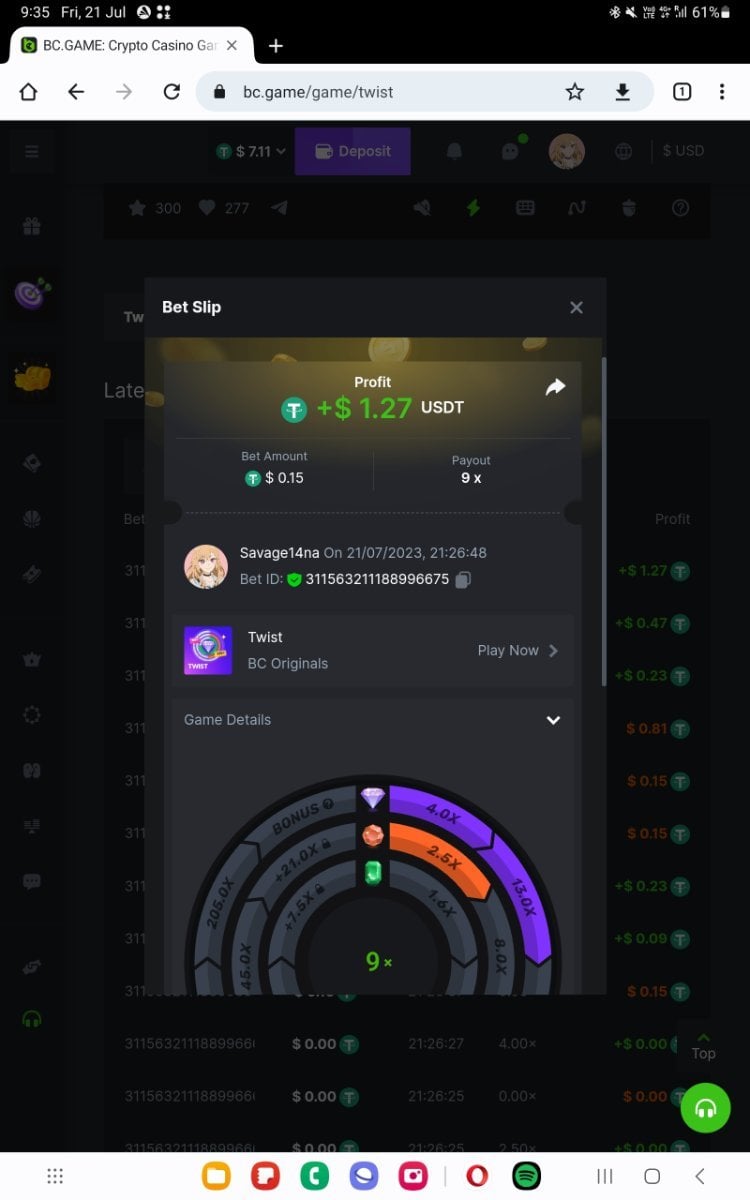
Task: Open the globe language selector
Action: (x=624, y=151)
